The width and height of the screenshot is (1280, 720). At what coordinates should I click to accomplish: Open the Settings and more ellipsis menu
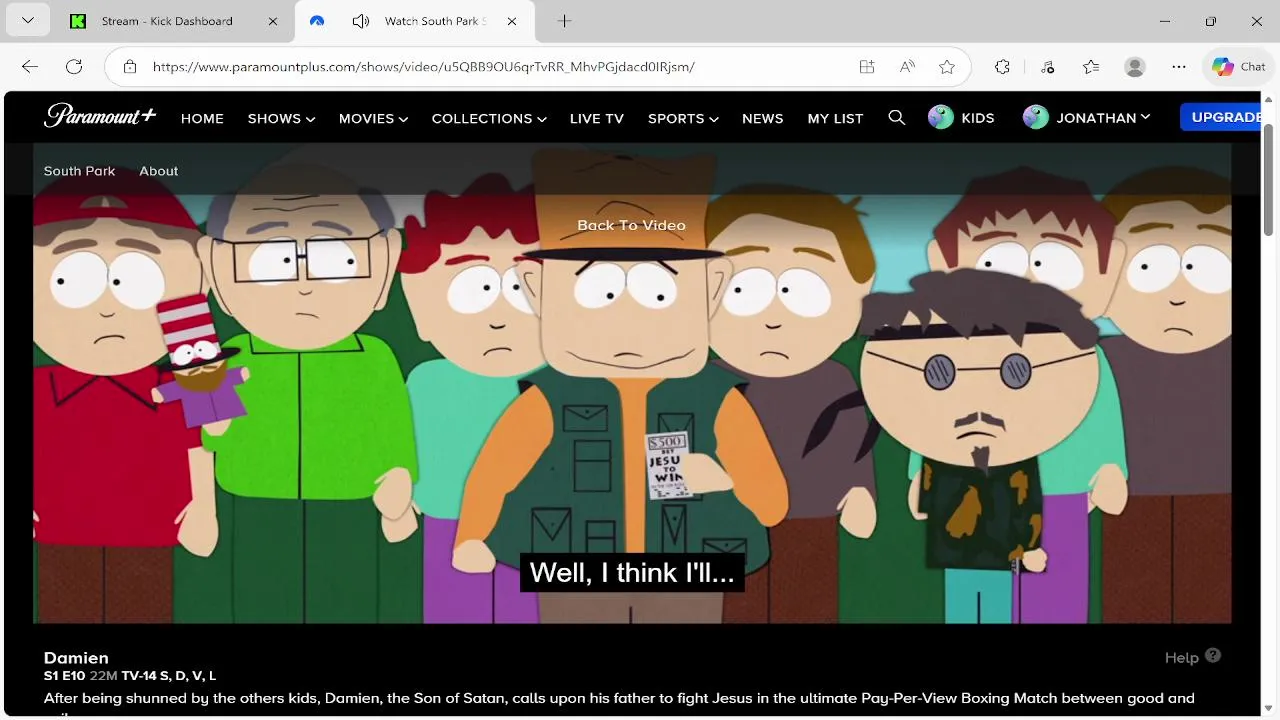(1179, 67)
